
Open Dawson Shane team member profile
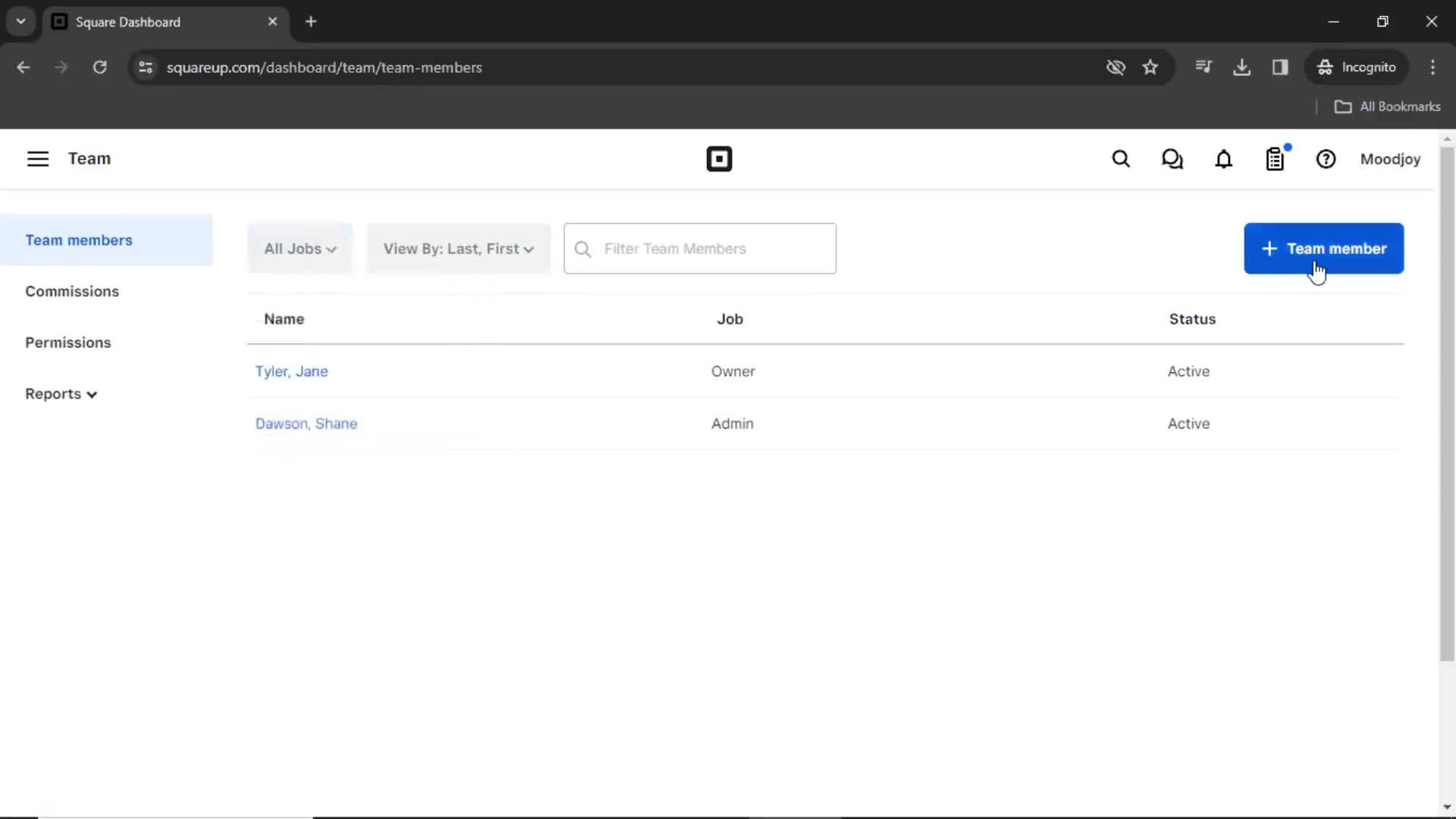306,423
